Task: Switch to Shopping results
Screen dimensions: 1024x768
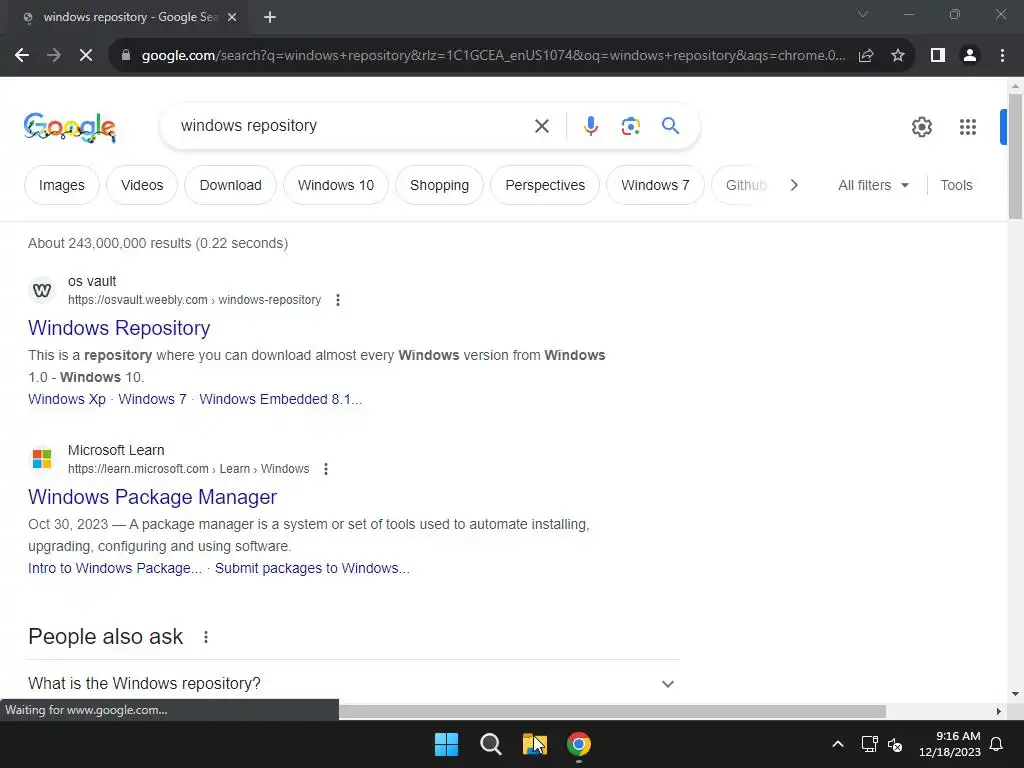Action: [x=440, y=185]
